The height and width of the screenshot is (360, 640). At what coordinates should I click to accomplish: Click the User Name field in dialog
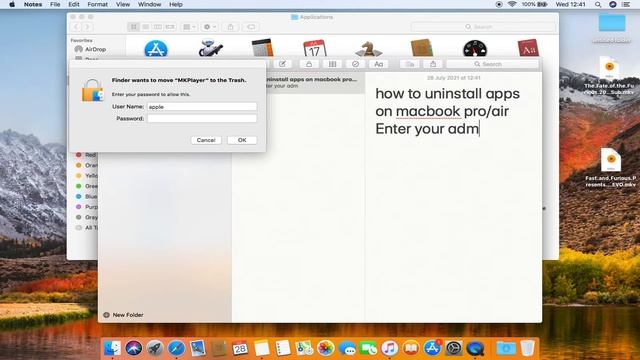click(x=202, y=107)
